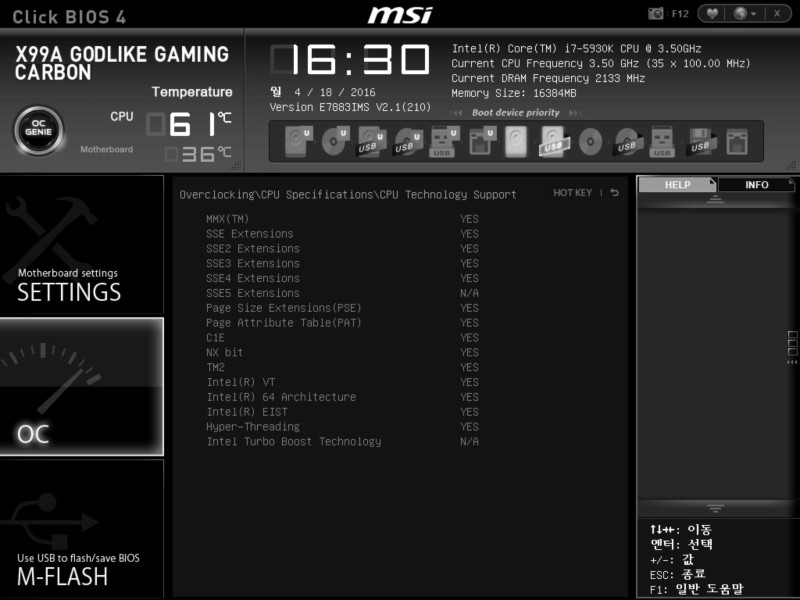Go back using the return arrow icon
Image resolution: width=800 pixels, height=600 pixels.
coord(615,193)
